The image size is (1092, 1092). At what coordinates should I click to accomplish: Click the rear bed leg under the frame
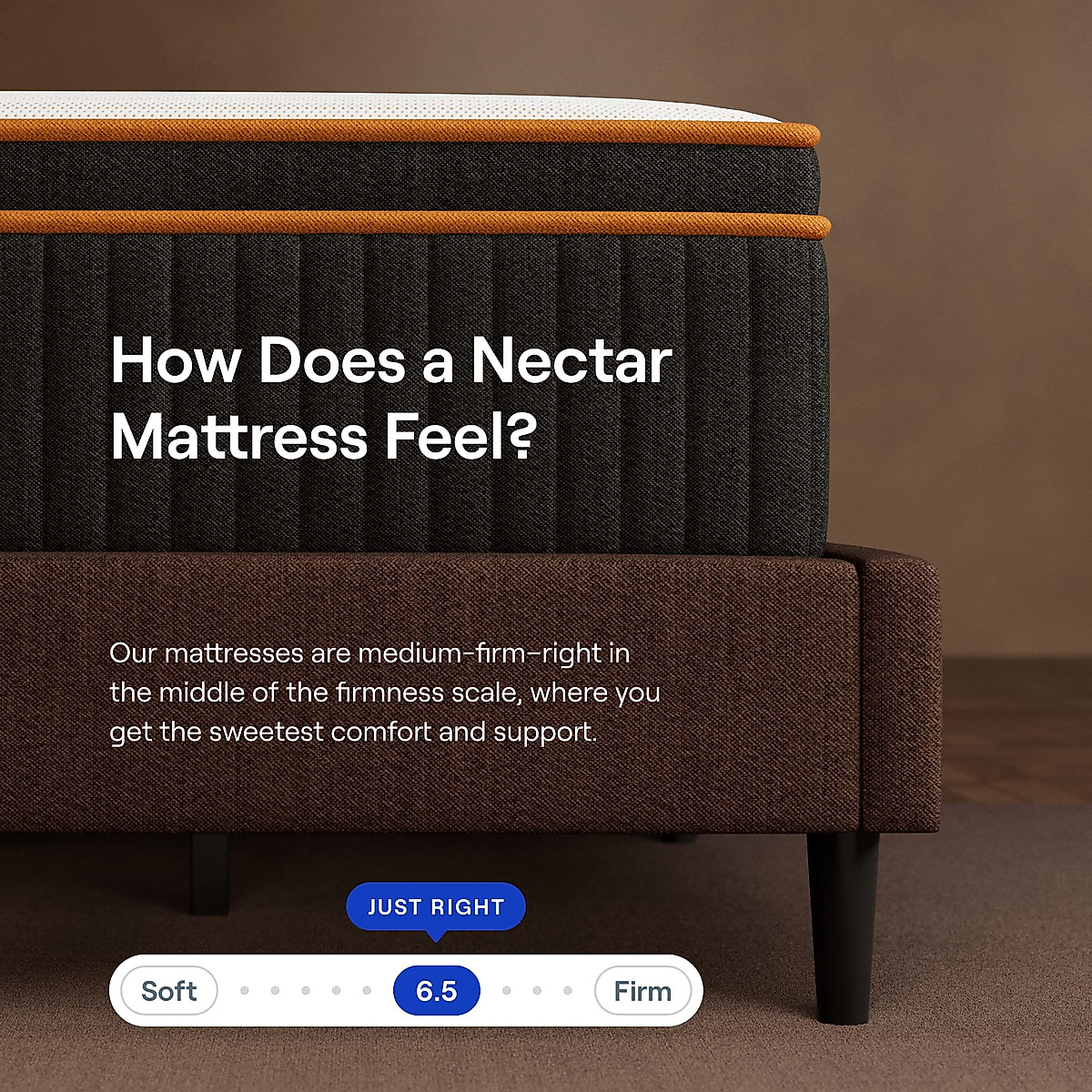tap(209, 874)
